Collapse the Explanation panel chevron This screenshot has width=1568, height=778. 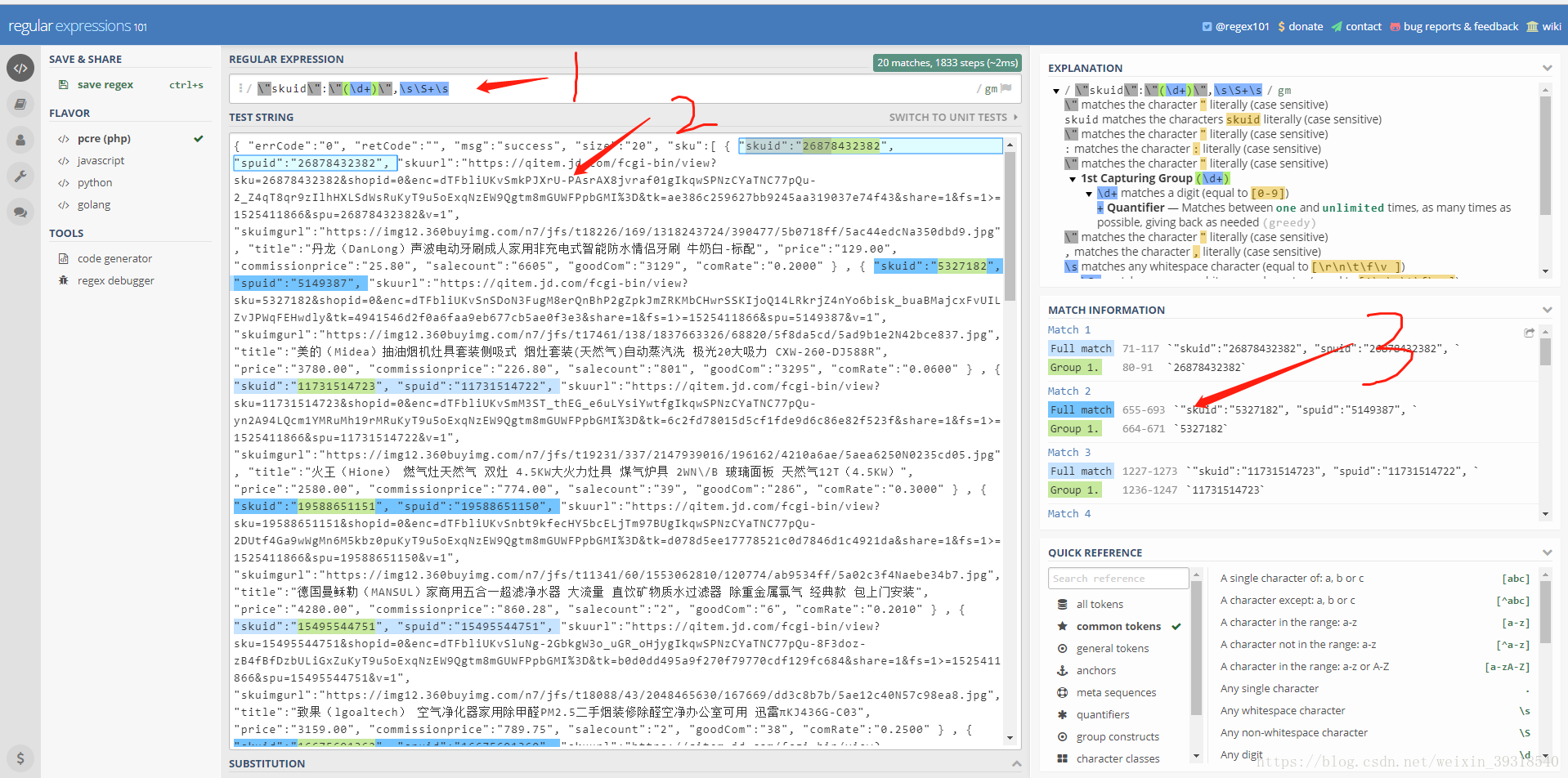click(1547, 68)
